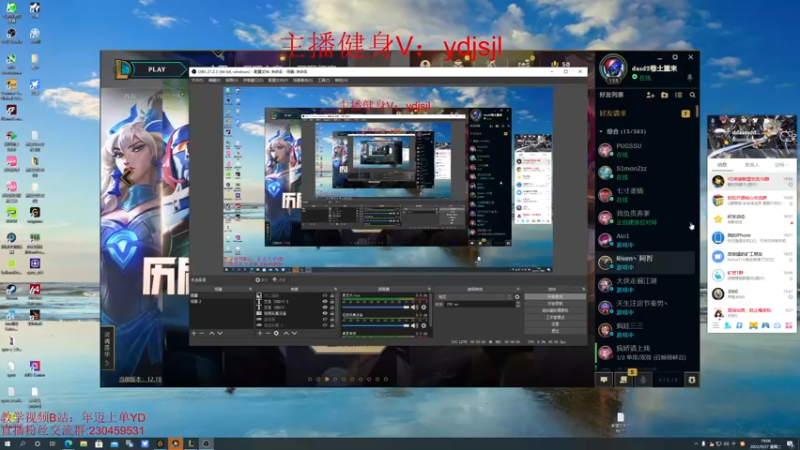Screen dimensions: 800x450
Task: Click add friend icon in LoL friends list
Action: point(650,95)
